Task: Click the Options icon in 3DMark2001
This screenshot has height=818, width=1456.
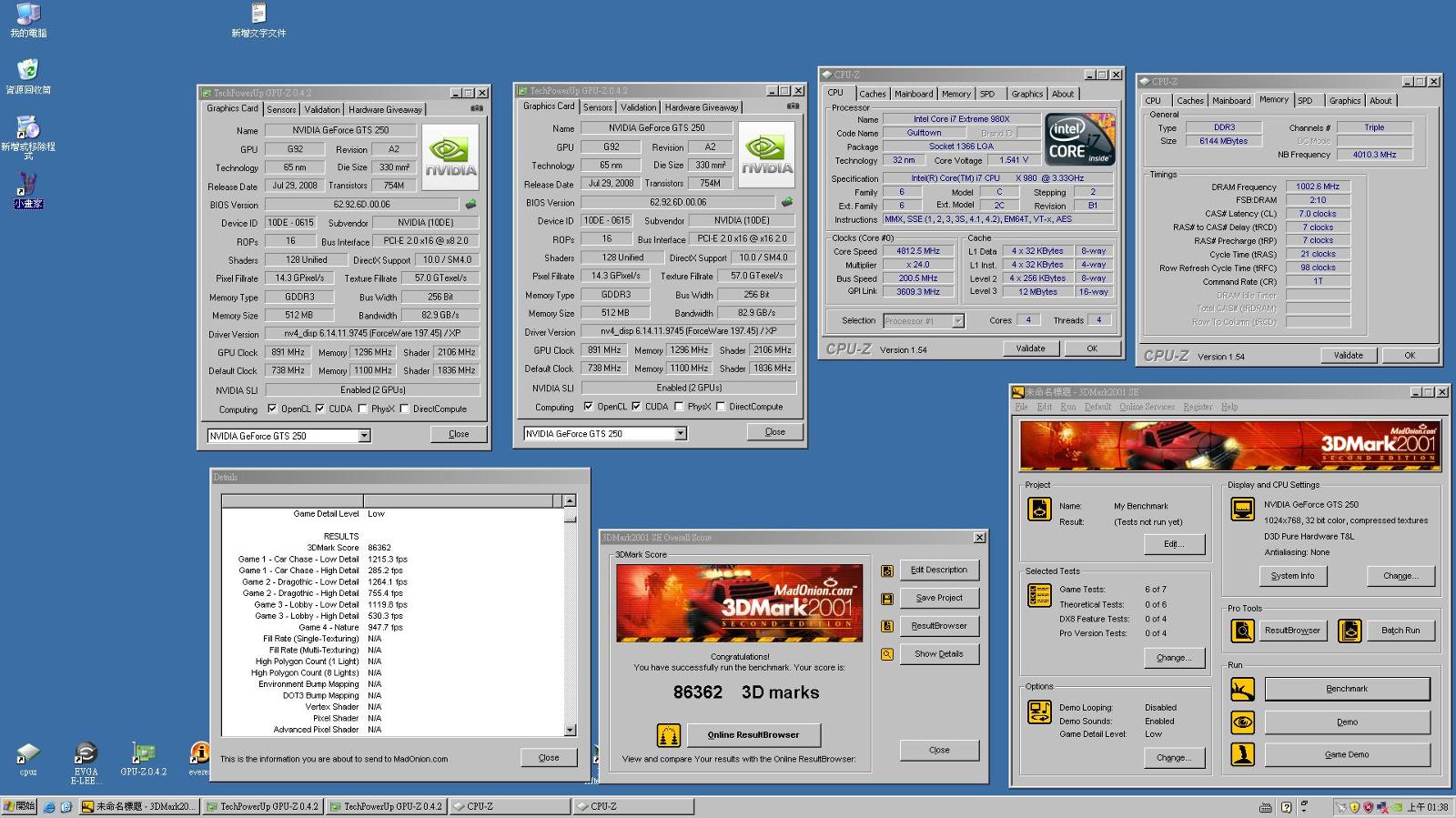Action: click(1039, 712)
